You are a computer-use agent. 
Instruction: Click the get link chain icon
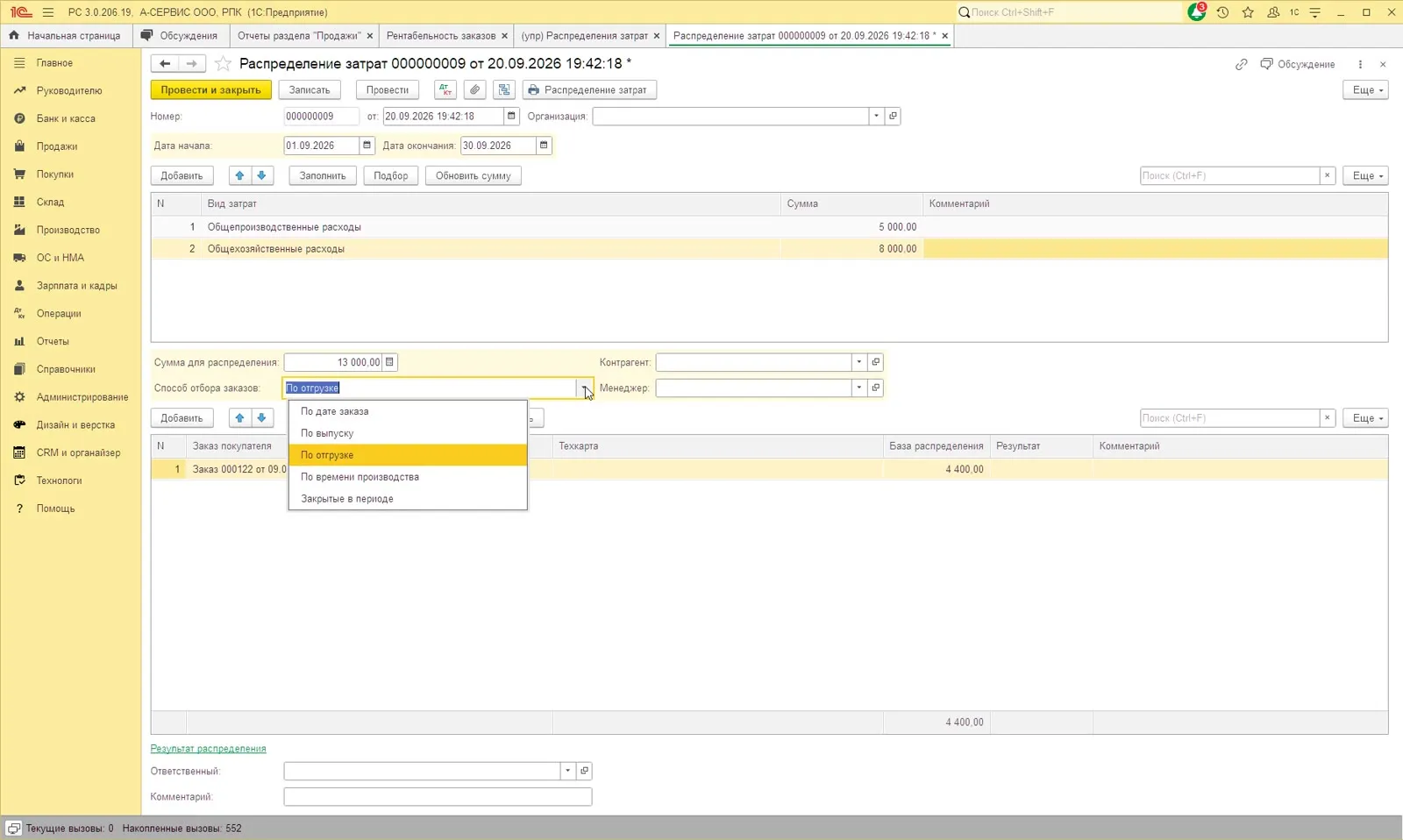[1241, 64]
